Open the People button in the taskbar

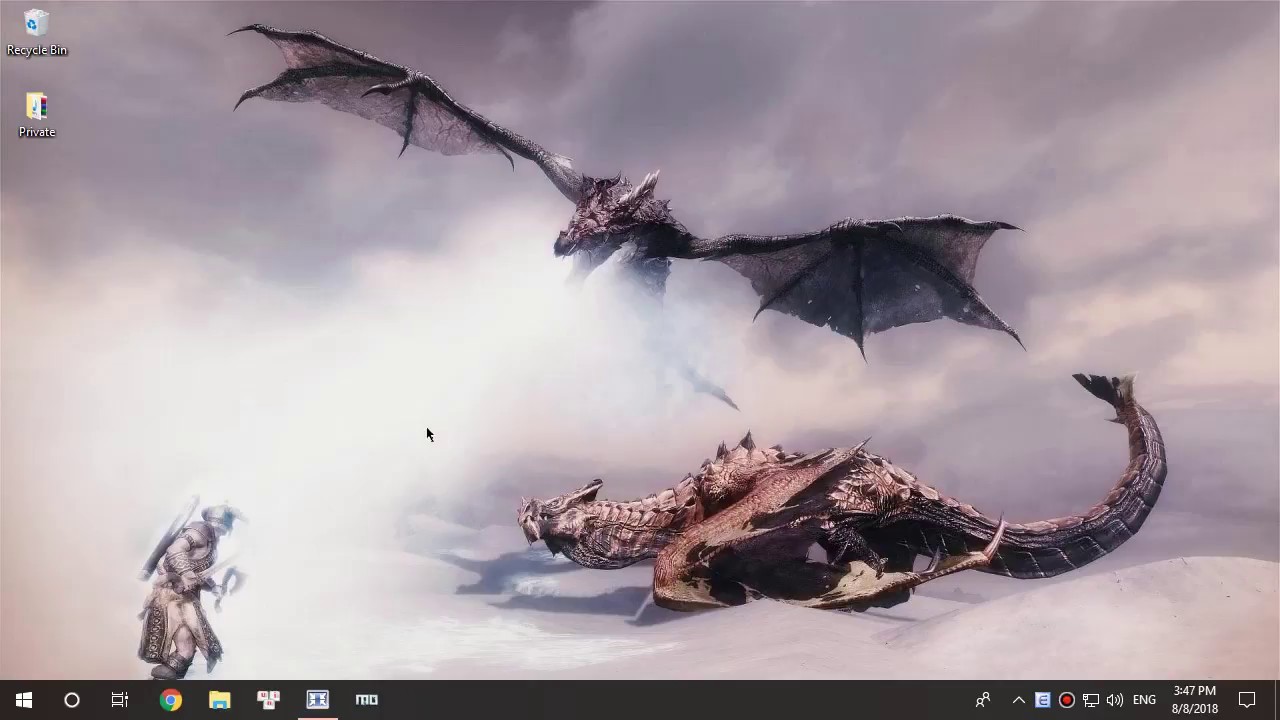point(983,700)
